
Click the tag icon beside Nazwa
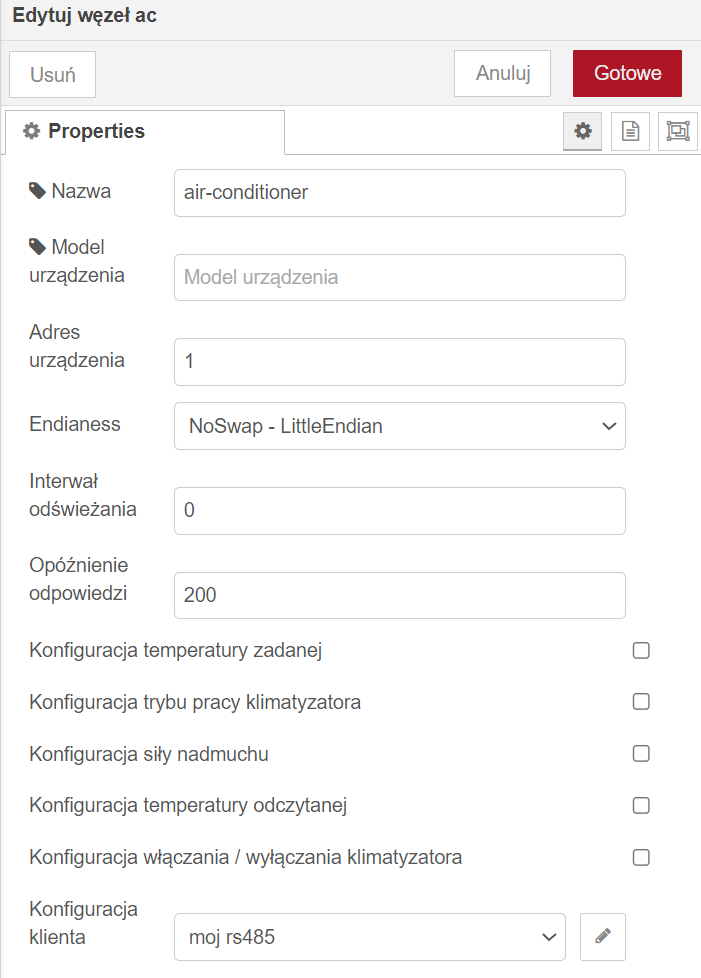pyautogui.click(x=37, y=191)
